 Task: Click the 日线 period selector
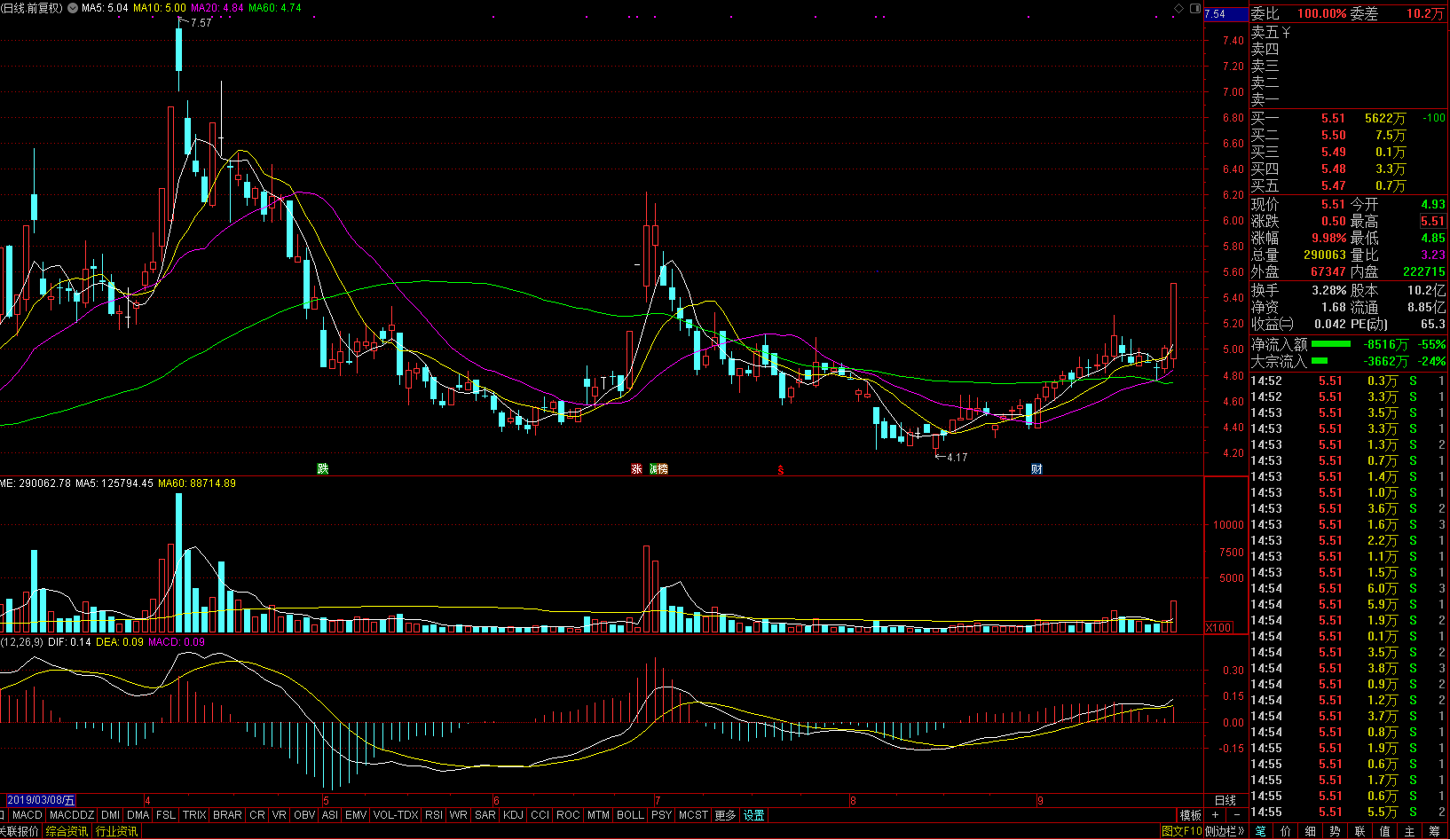coord(1225,800)
